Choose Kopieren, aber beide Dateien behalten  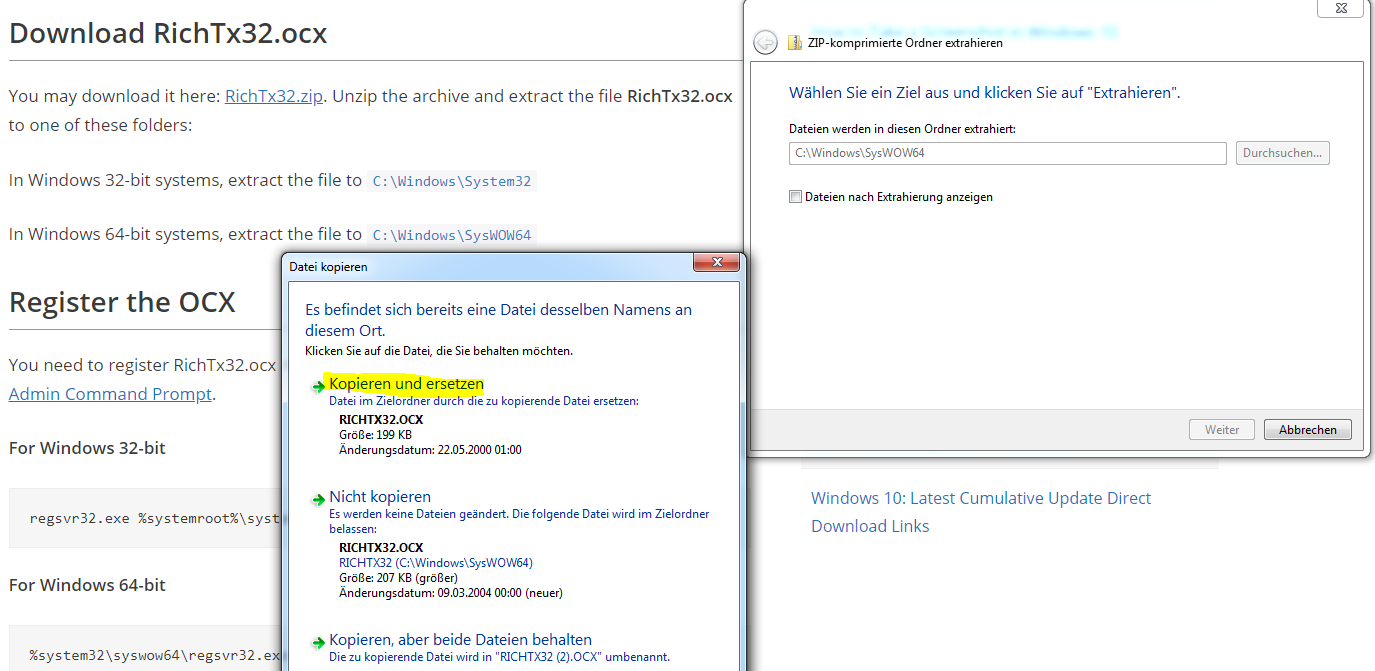pos(460,639)
